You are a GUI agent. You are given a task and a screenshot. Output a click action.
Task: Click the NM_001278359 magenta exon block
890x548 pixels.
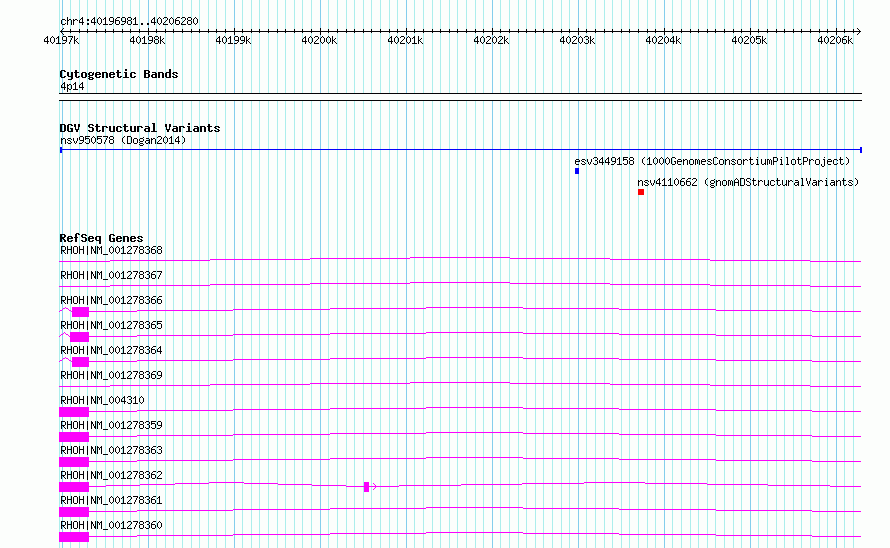pos(74,437)
